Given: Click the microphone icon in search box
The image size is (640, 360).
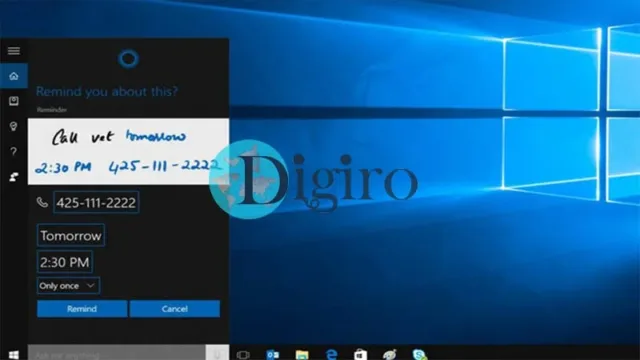Looking at the screenshot, I should coord(217,354).
